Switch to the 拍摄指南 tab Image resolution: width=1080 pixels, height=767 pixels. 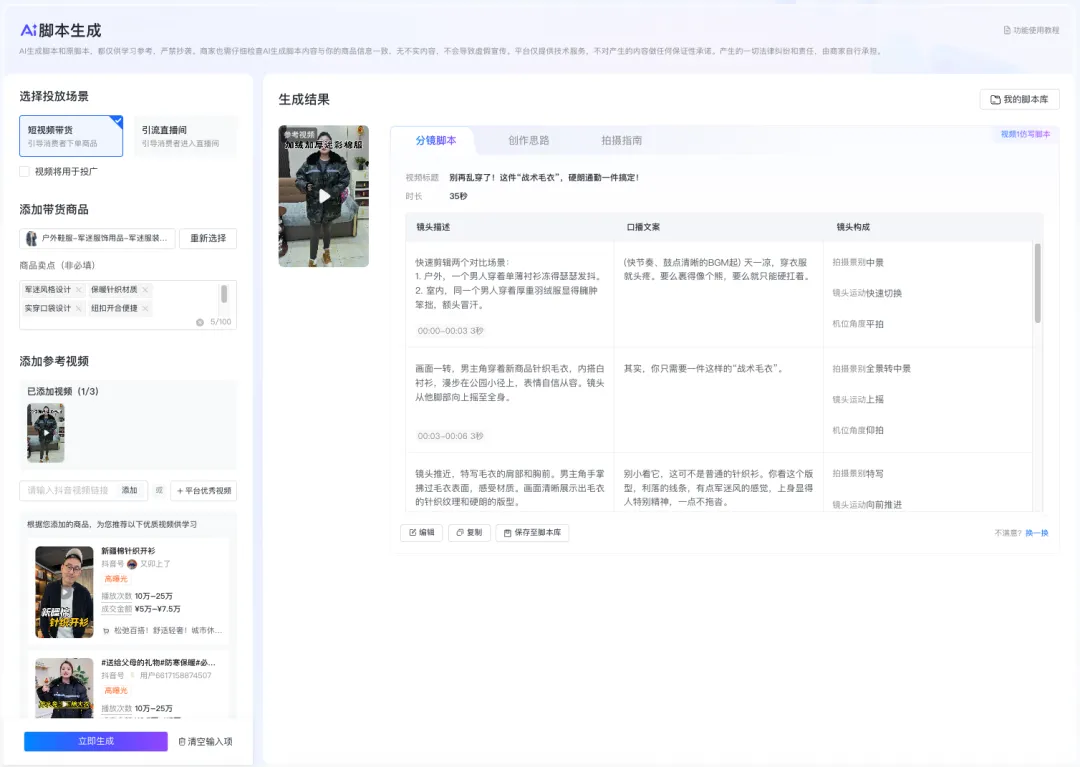click(621, 140)
